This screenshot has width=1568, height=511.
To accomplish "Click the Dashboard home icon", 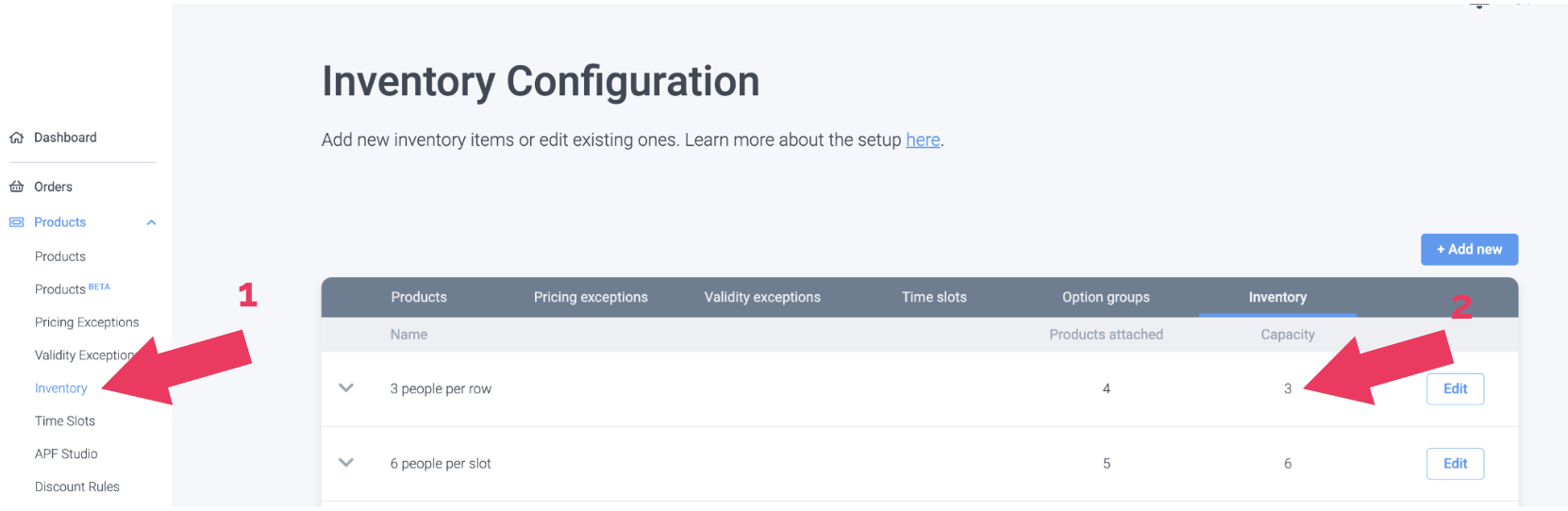I will (x=16, y=138).
